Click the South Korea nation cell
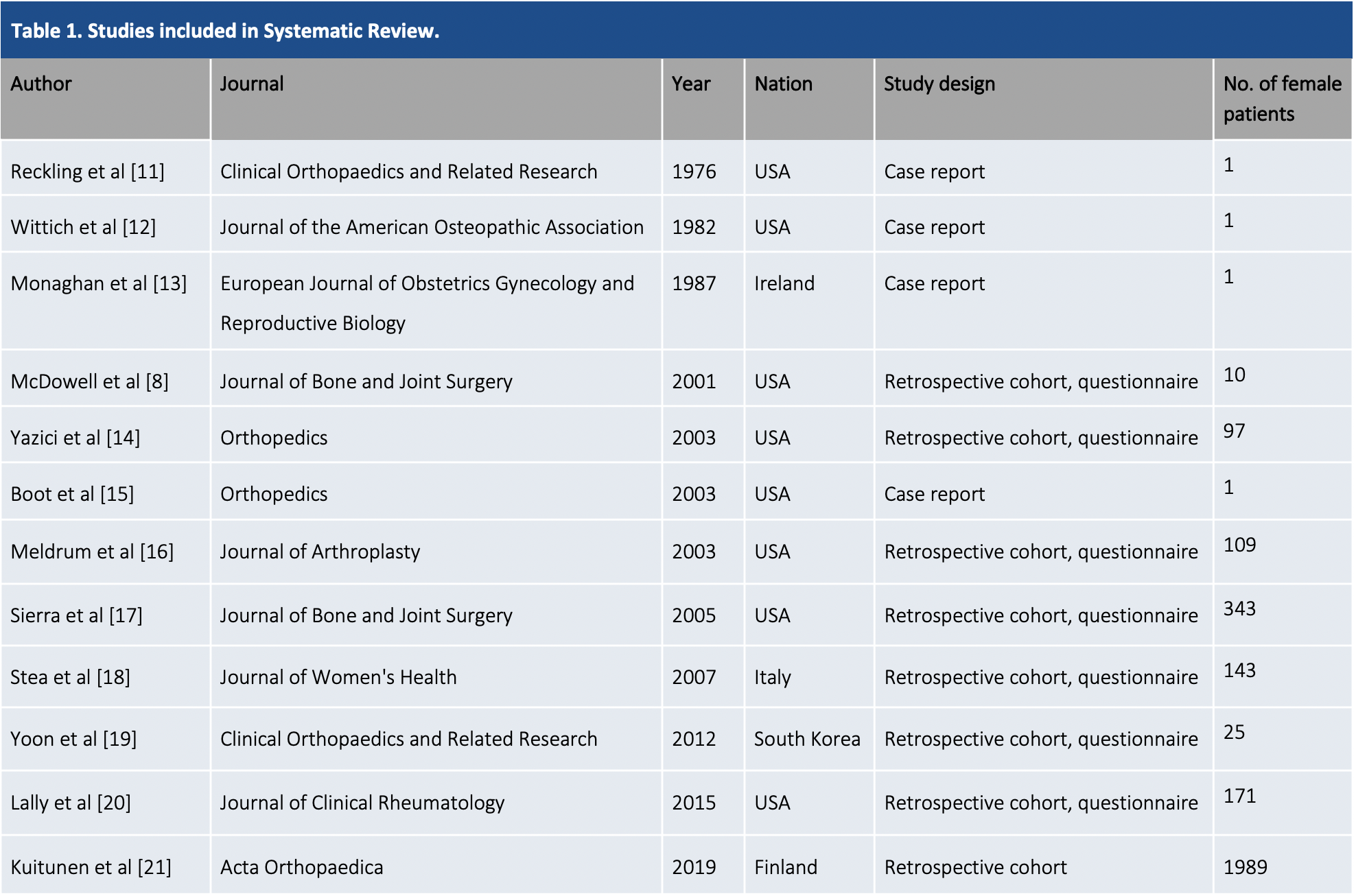Image resolution: width=1356 pixels, height=896 pixels. 807,739
